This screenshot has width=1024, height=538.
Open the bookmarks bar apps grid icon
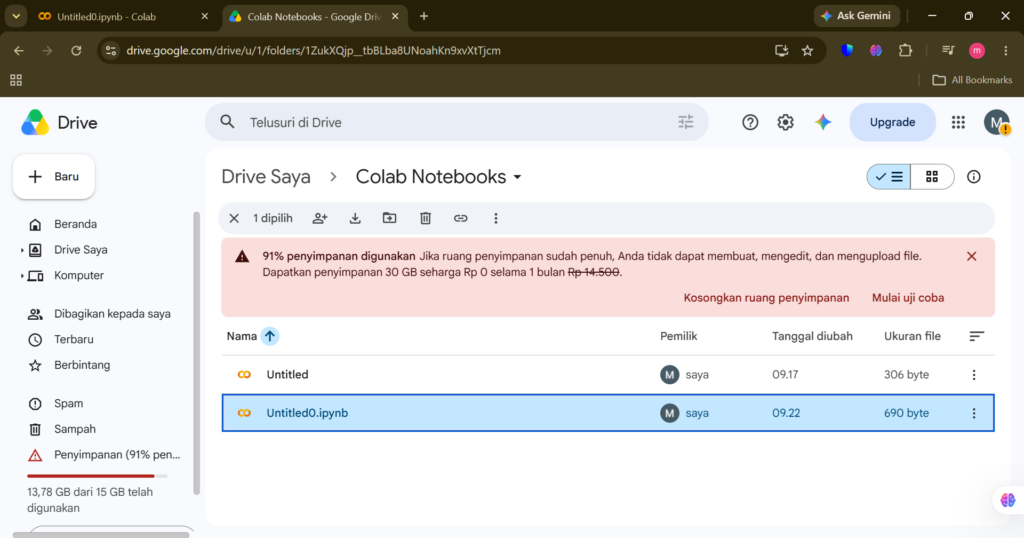click(16, 80)
